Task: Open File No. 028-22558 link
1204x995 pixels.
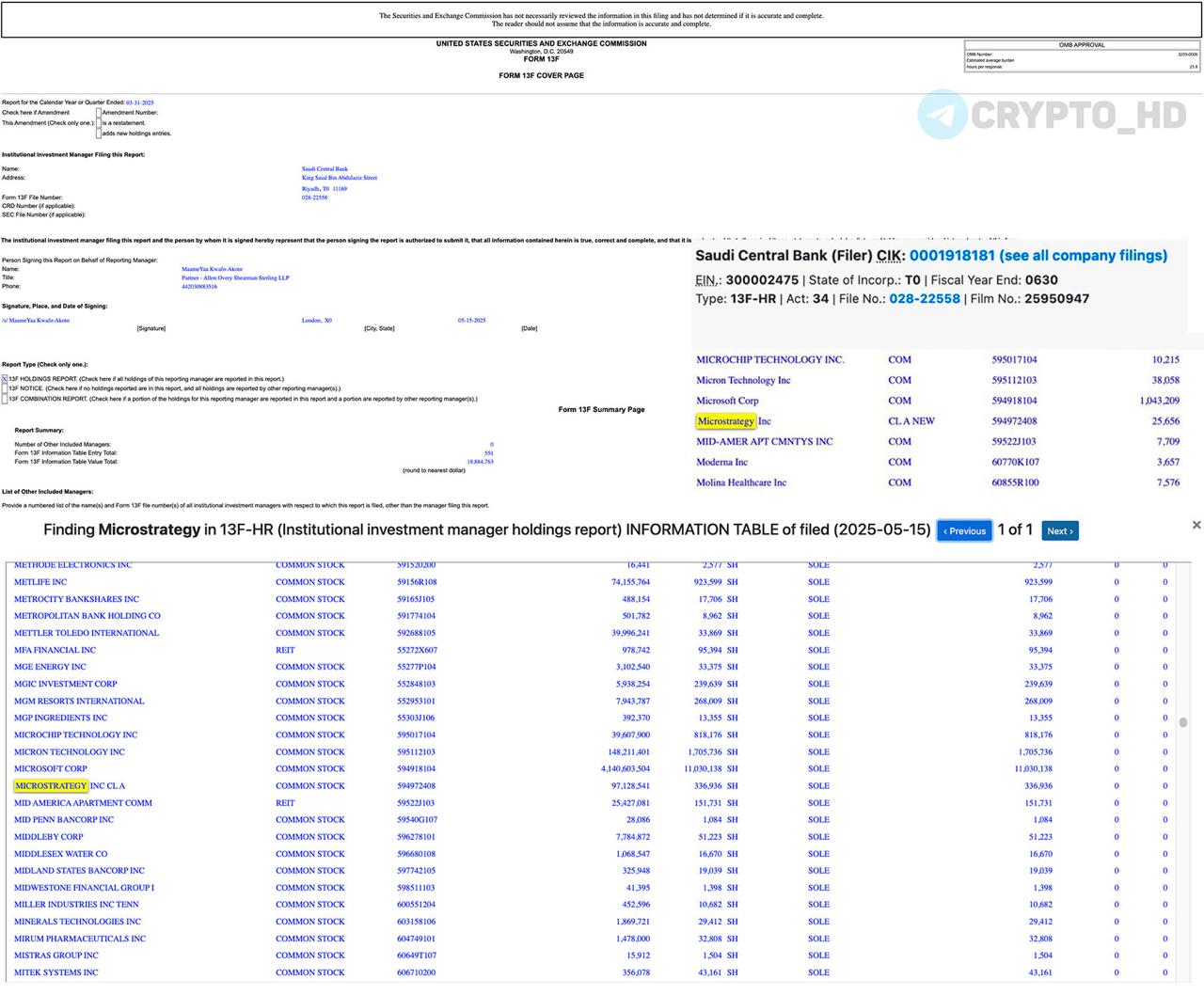Action: 925,299
